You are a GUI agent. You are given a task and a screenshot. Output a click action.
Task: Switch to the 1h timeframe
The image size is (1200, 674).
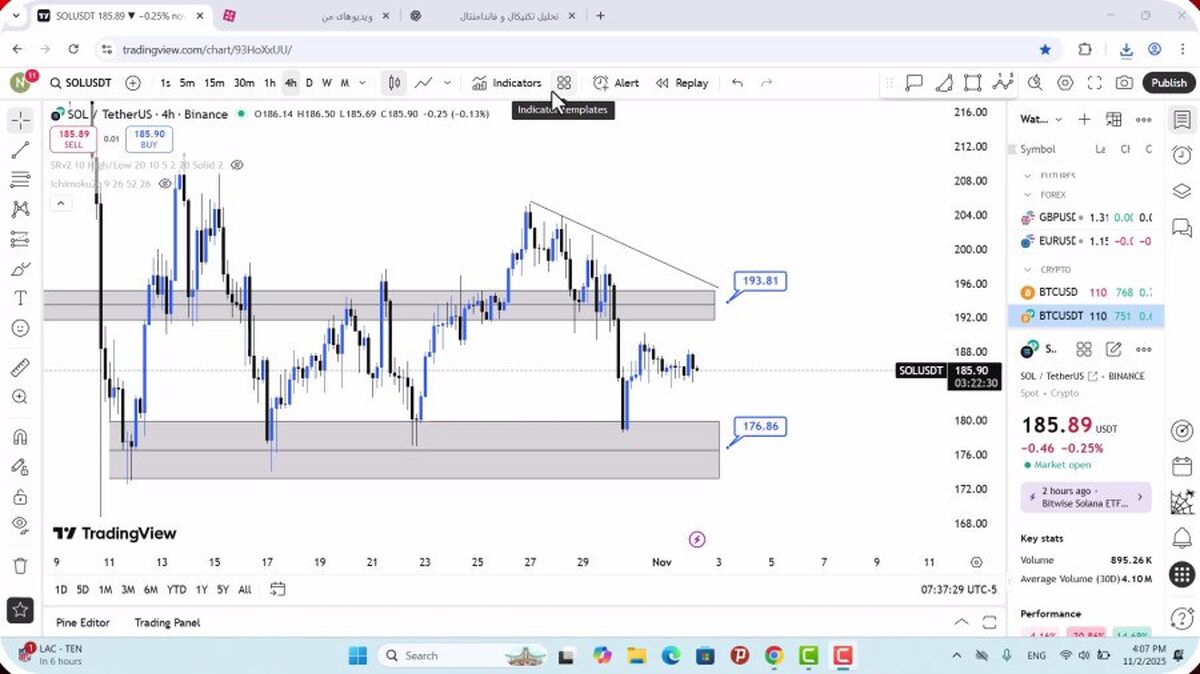point(270,83)
